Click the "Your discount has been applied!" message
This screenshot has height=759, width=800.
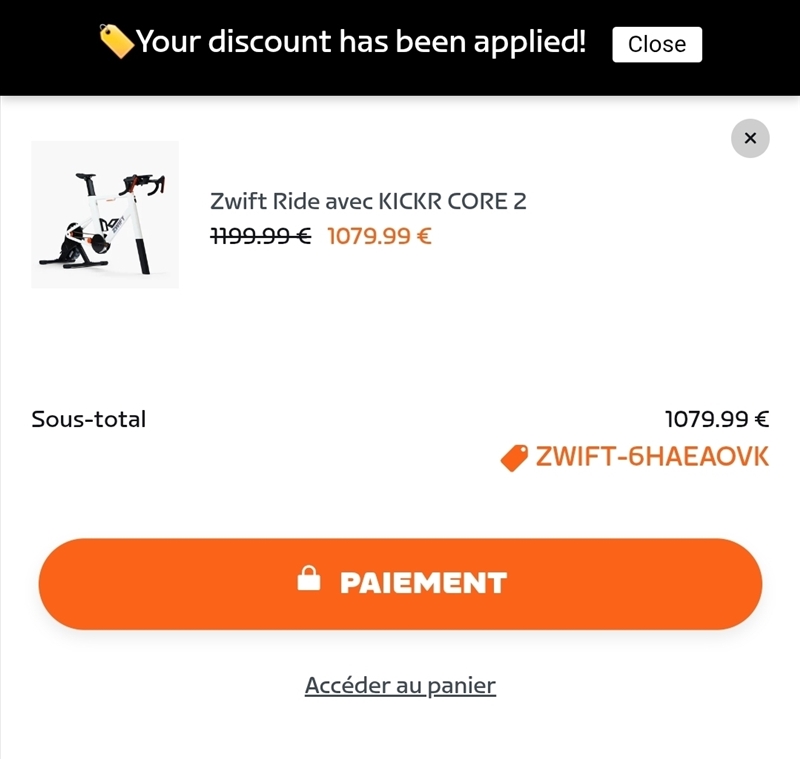click(x=361, y=42)
